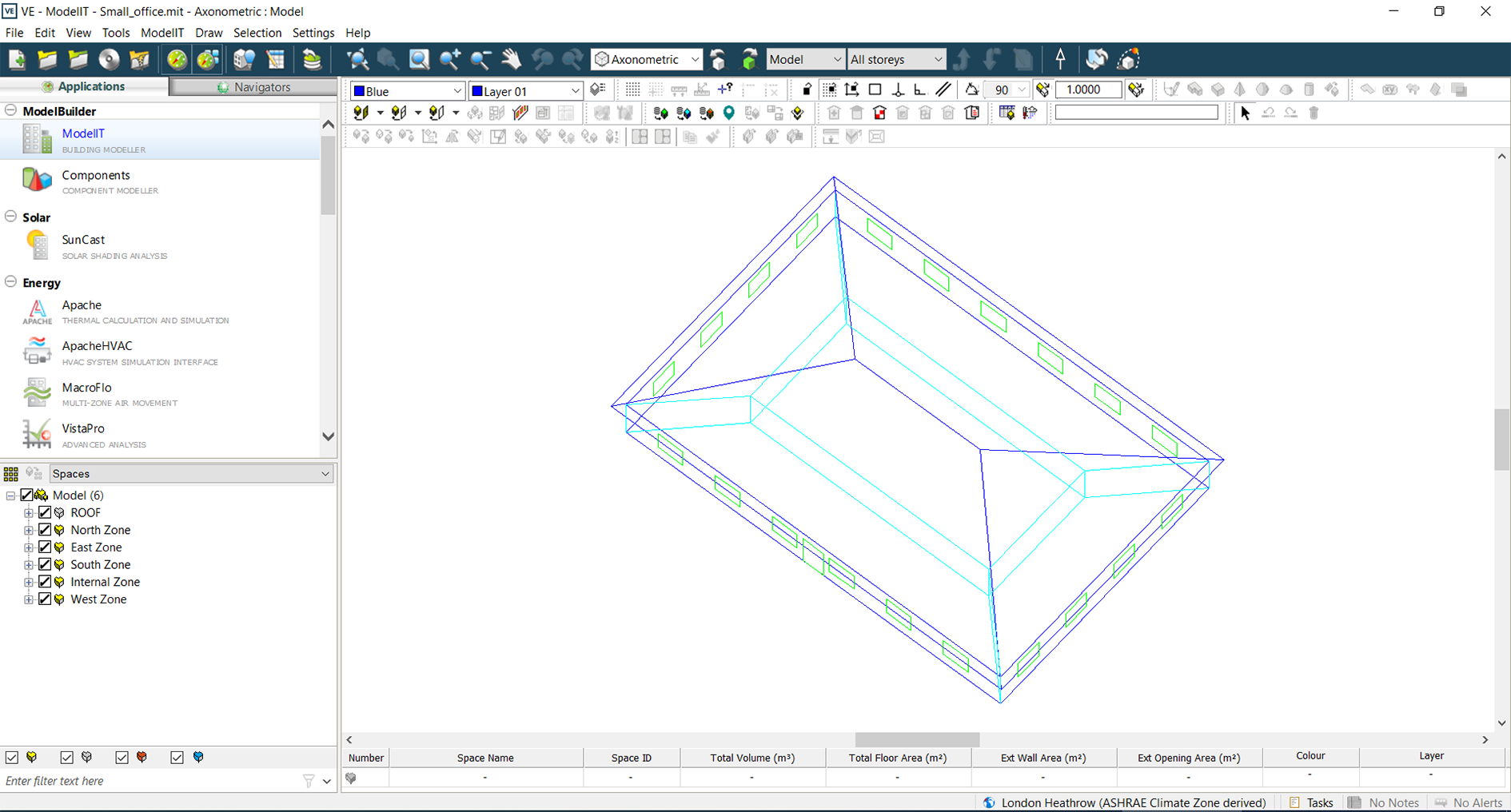This screenshot has height=812, width=1511.
Task: Click the Tasks button in status bar
Action: pos(1311,802)
